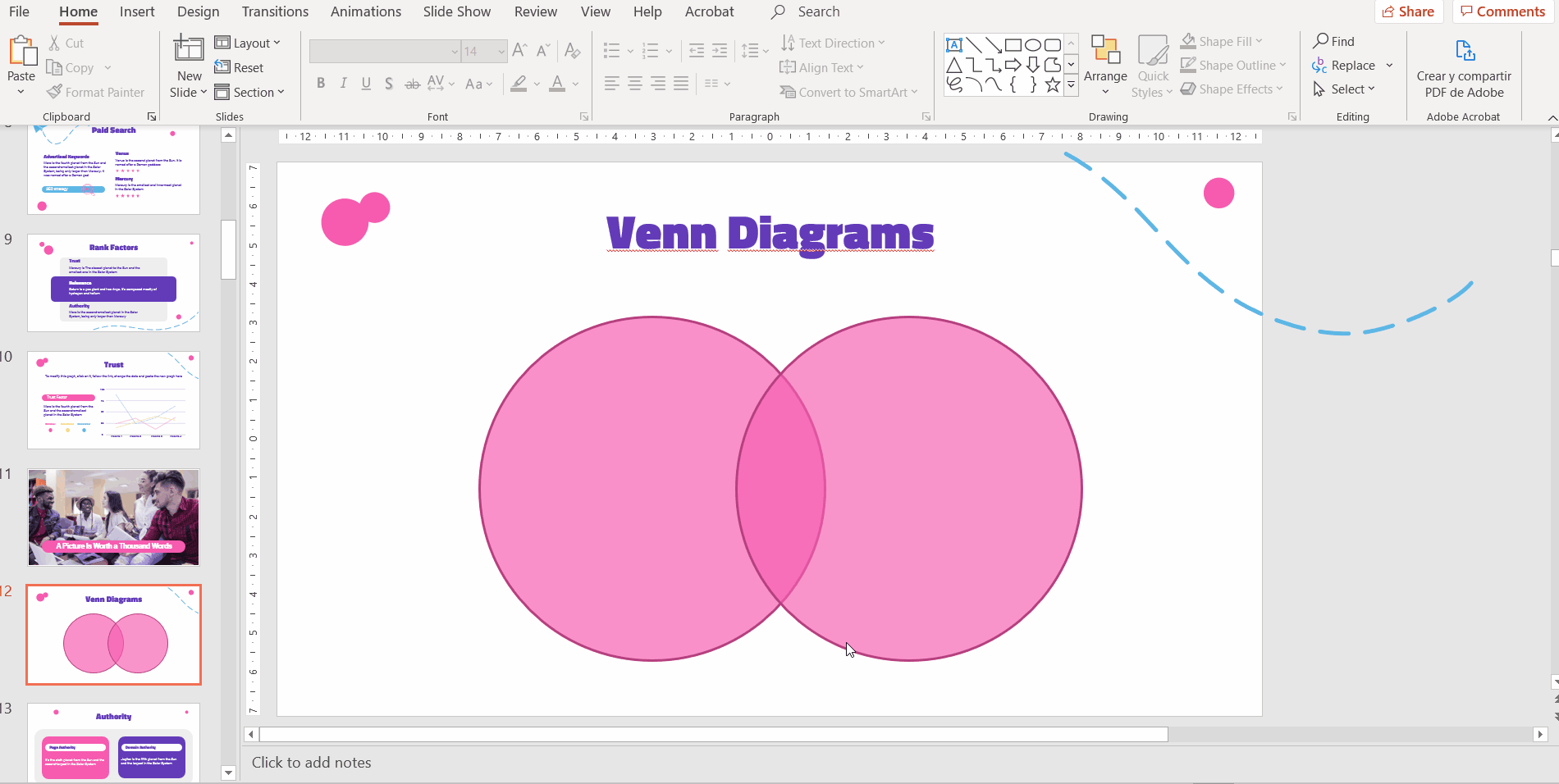Viewport: 1559px width, 784px height.
Task: Click the Font Color swatch button
Action: click(x=557, y=84)
